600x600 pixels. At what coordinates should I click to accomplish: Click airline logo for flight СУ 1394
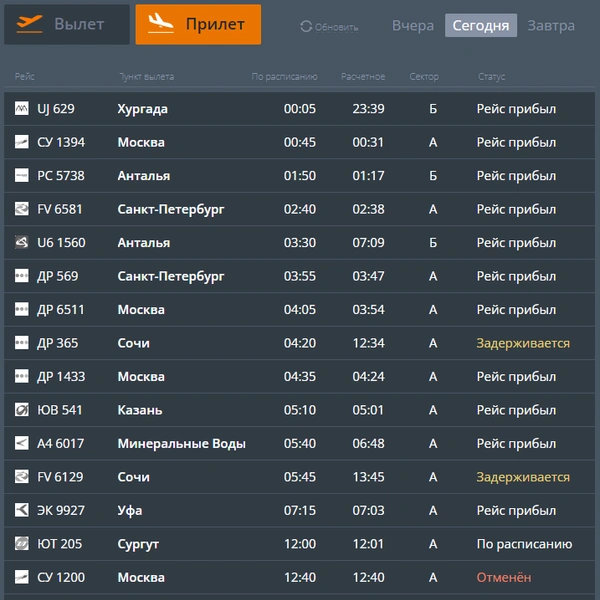21,142
